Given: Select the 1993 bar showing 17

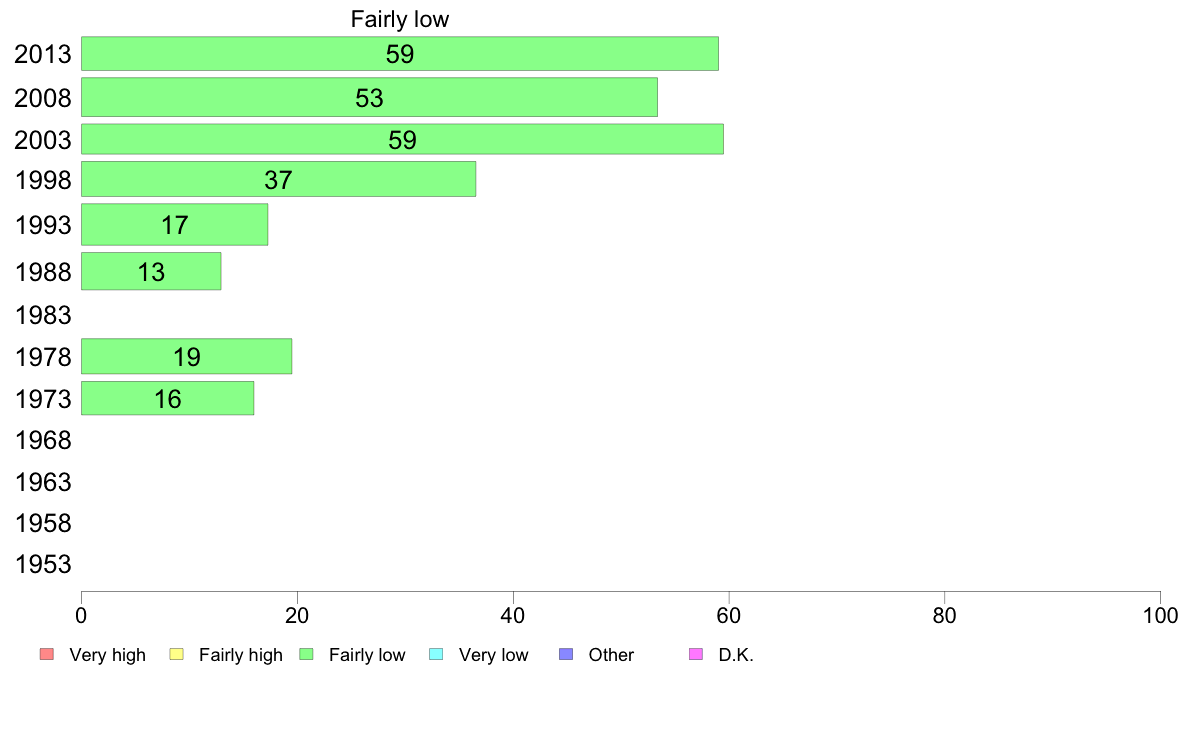Looking at the screenshot, I should coord(174,224).
